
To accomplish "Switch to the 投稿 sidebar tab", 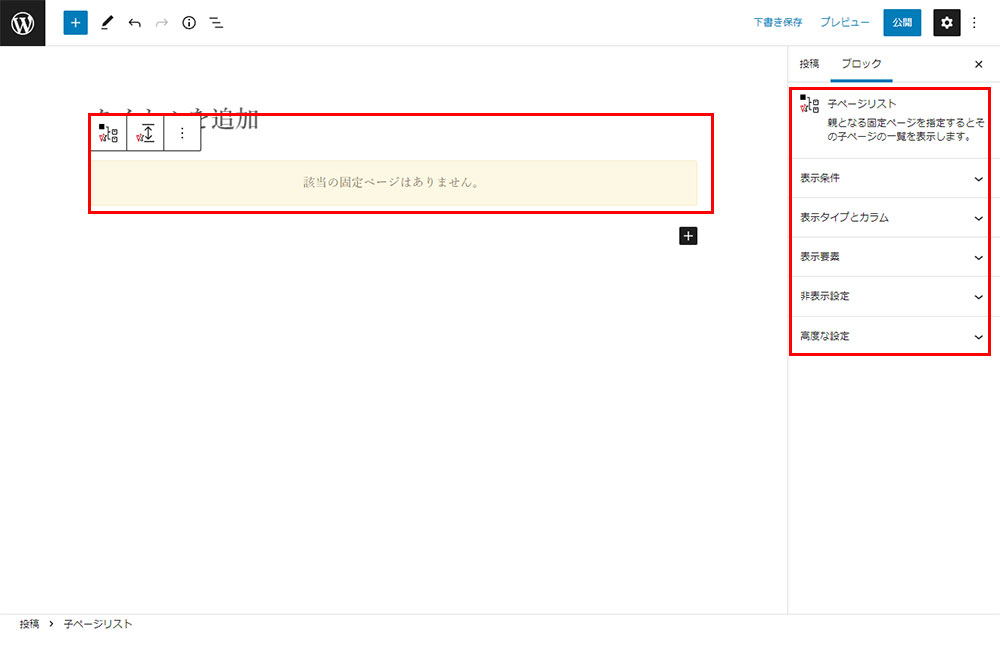I will tap(809, 64).
